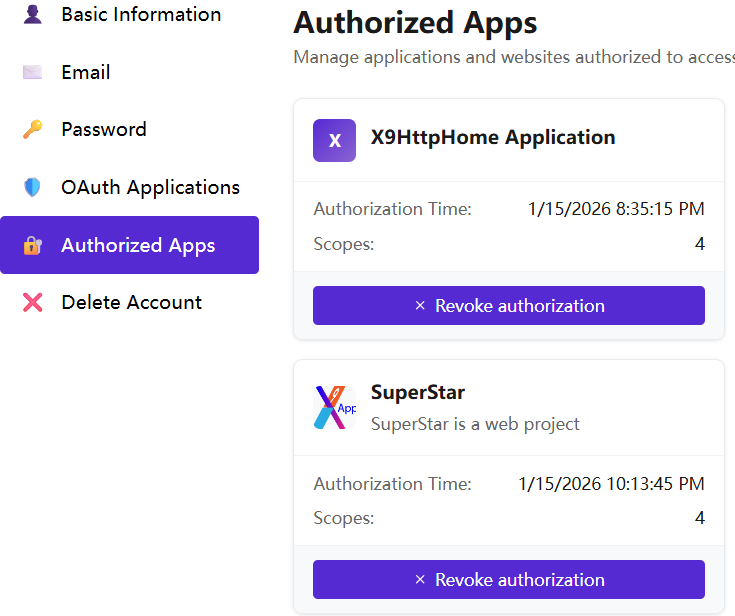
Task: Click the X icon in SuperStar's revoke button
Action: pyautogui.click(x=420, y=579)
